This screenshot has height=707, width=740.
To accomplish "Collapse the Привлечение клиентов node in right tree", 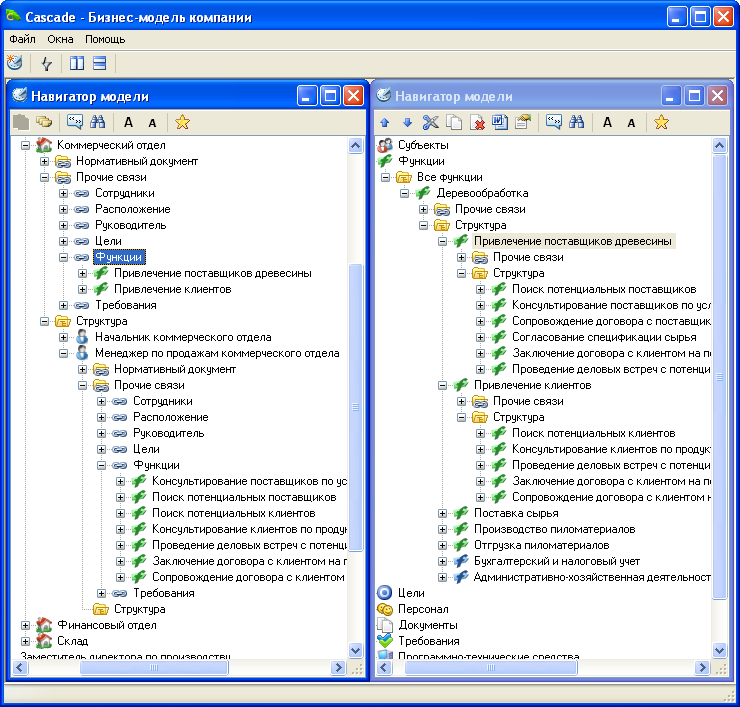I will [442, 386].
